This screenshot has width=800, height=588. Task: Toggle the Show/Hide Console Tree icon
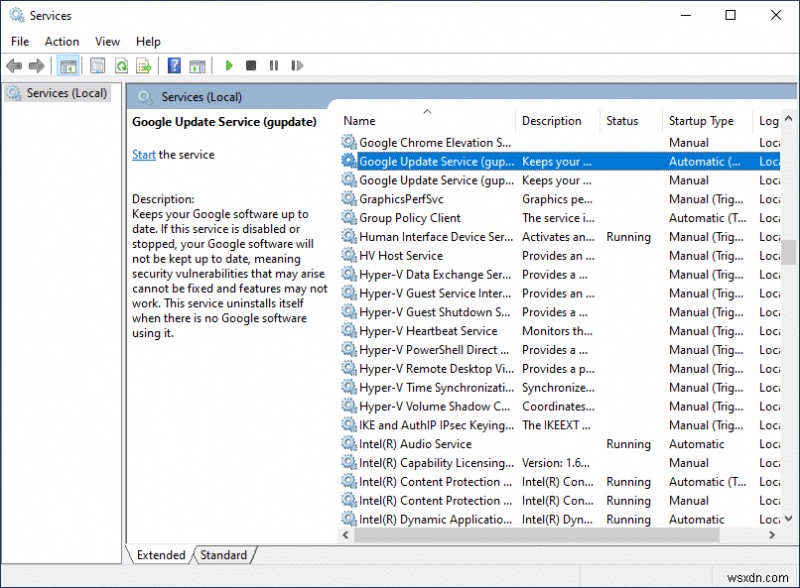coord(67,65)
